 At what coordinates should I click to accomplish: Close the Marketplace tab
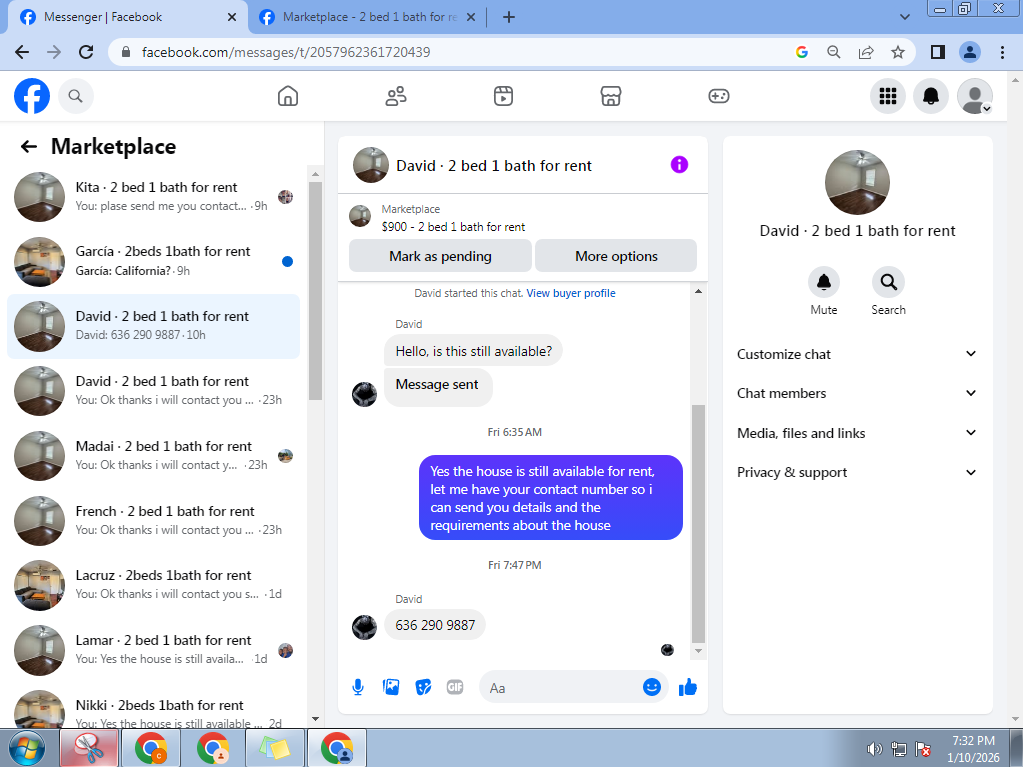(x=471, y=17)
